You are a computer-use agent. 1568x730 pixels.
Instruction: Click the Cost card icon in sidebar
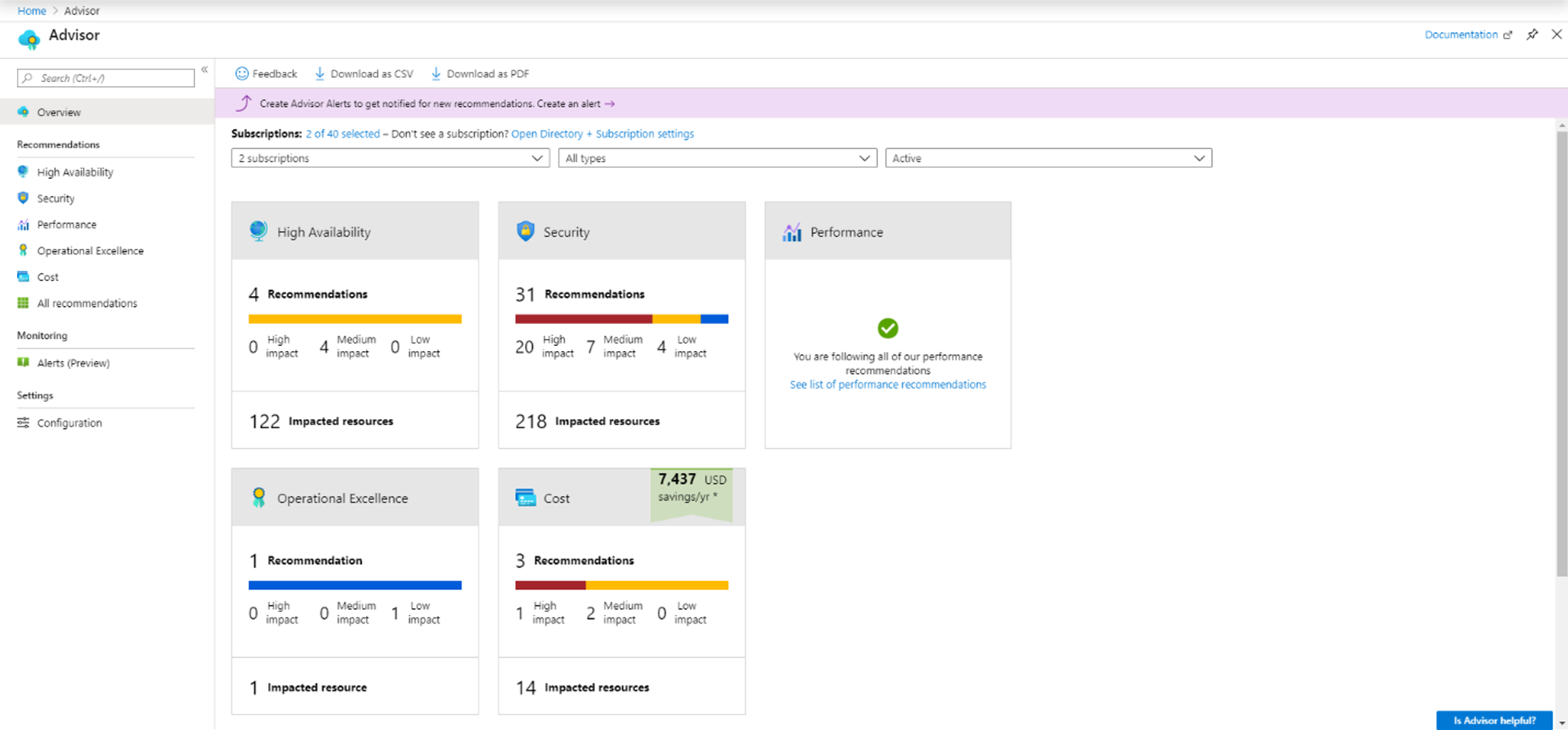click(x=23, y=276)
